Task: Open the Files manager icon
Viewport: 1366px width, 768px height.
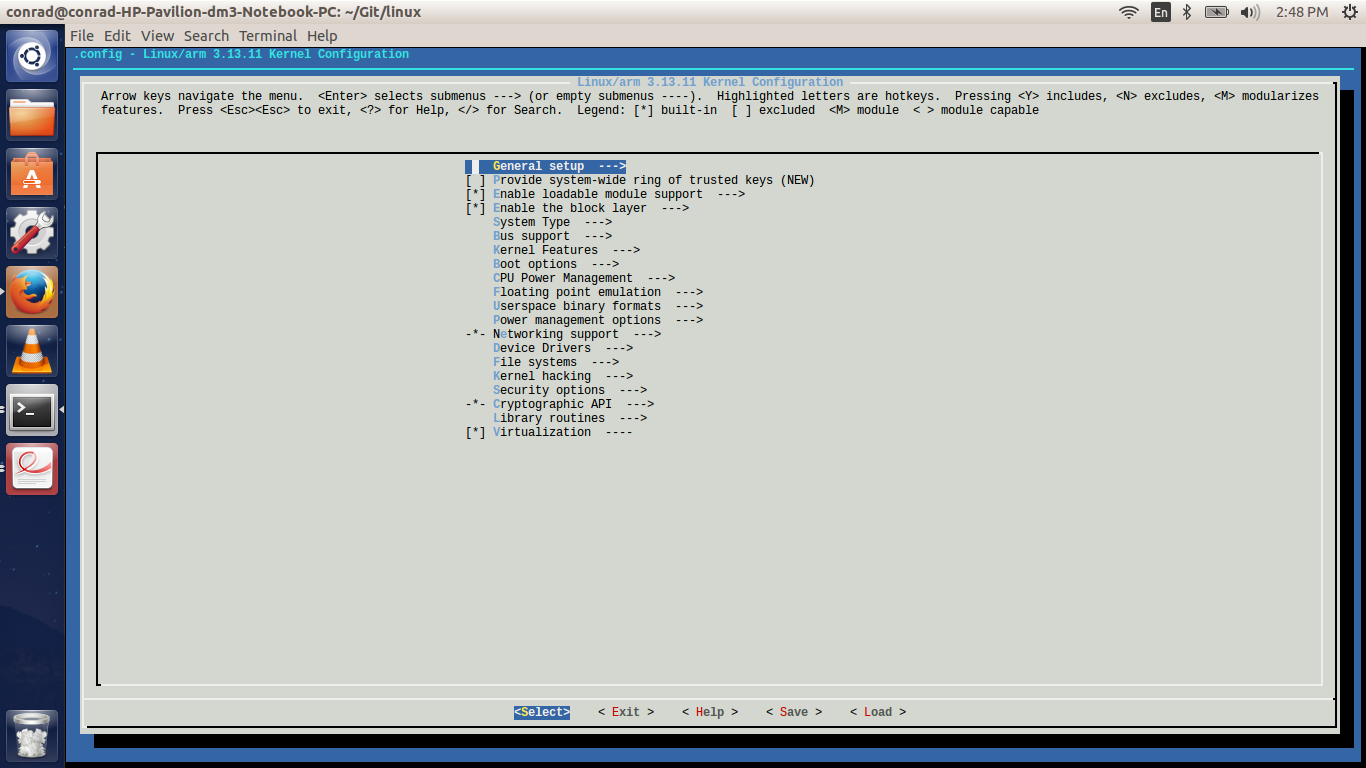Action: coord(32,115)
